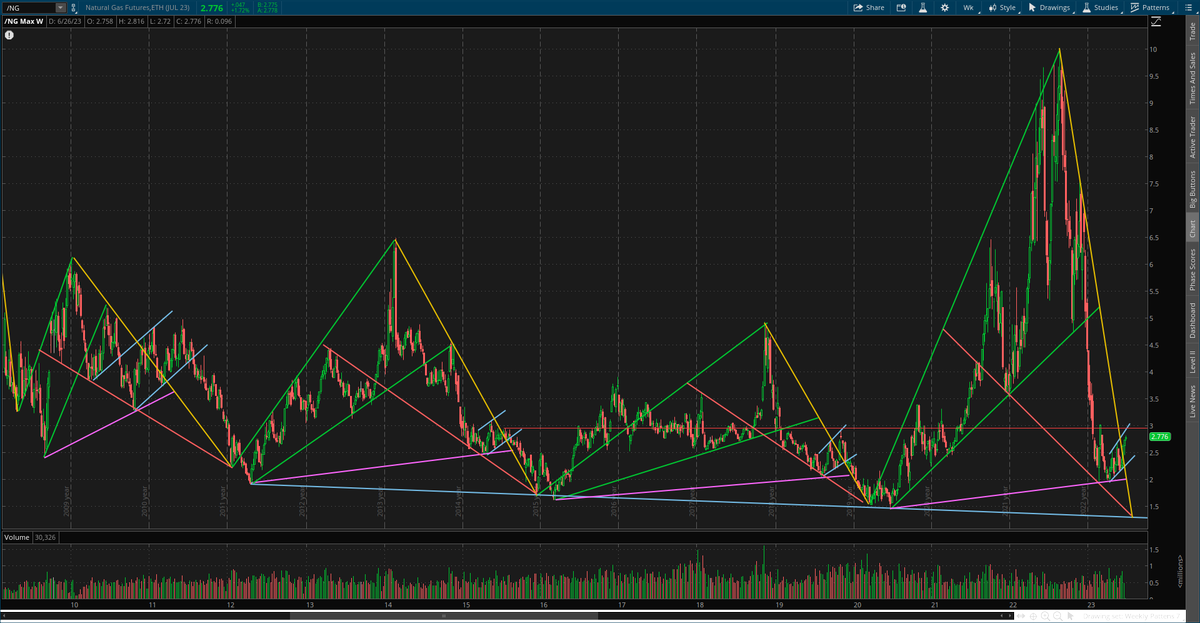The width and height of the screenshot is (1200, 623).
Task: Click the 10 price axis label
Action: click(1154, 49)
